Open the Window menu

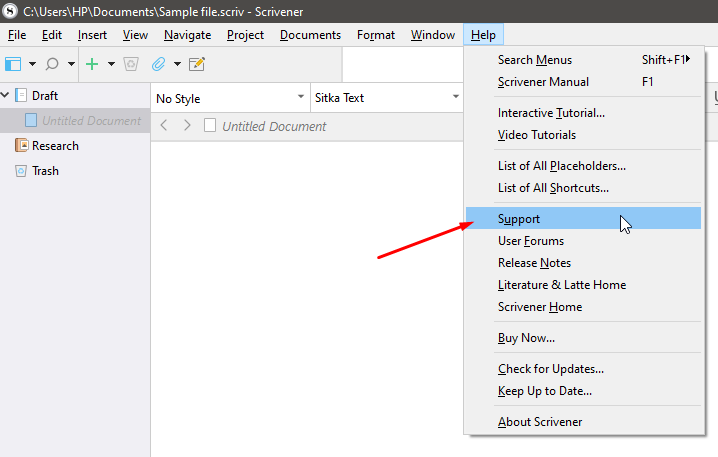point(433,35)
